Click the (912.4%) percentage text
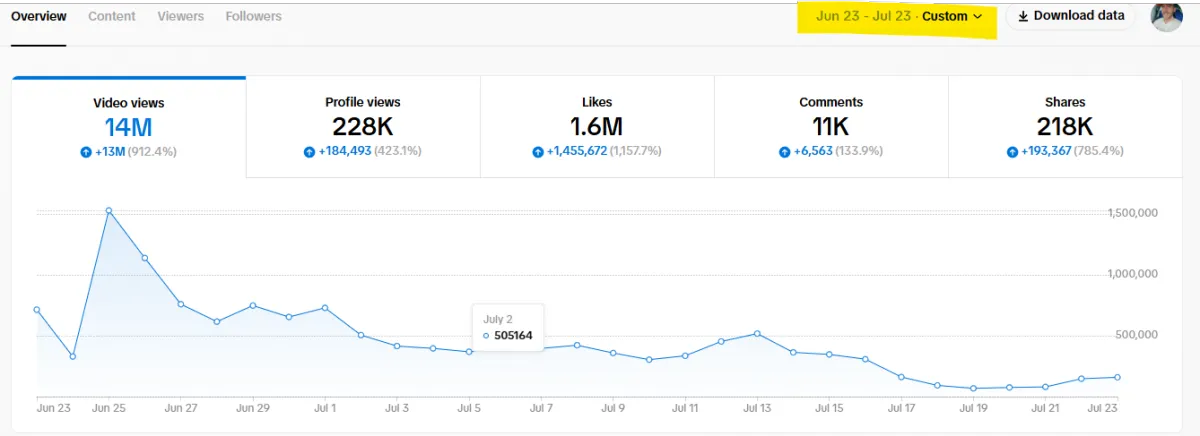This screenshot has width=1200, height=436. (153, 152)
